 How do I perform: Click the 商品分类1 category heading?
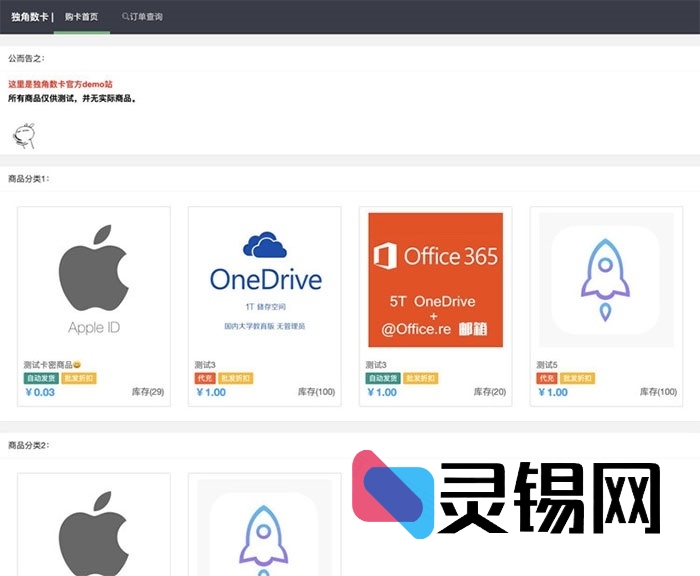(x=29, y=179)
